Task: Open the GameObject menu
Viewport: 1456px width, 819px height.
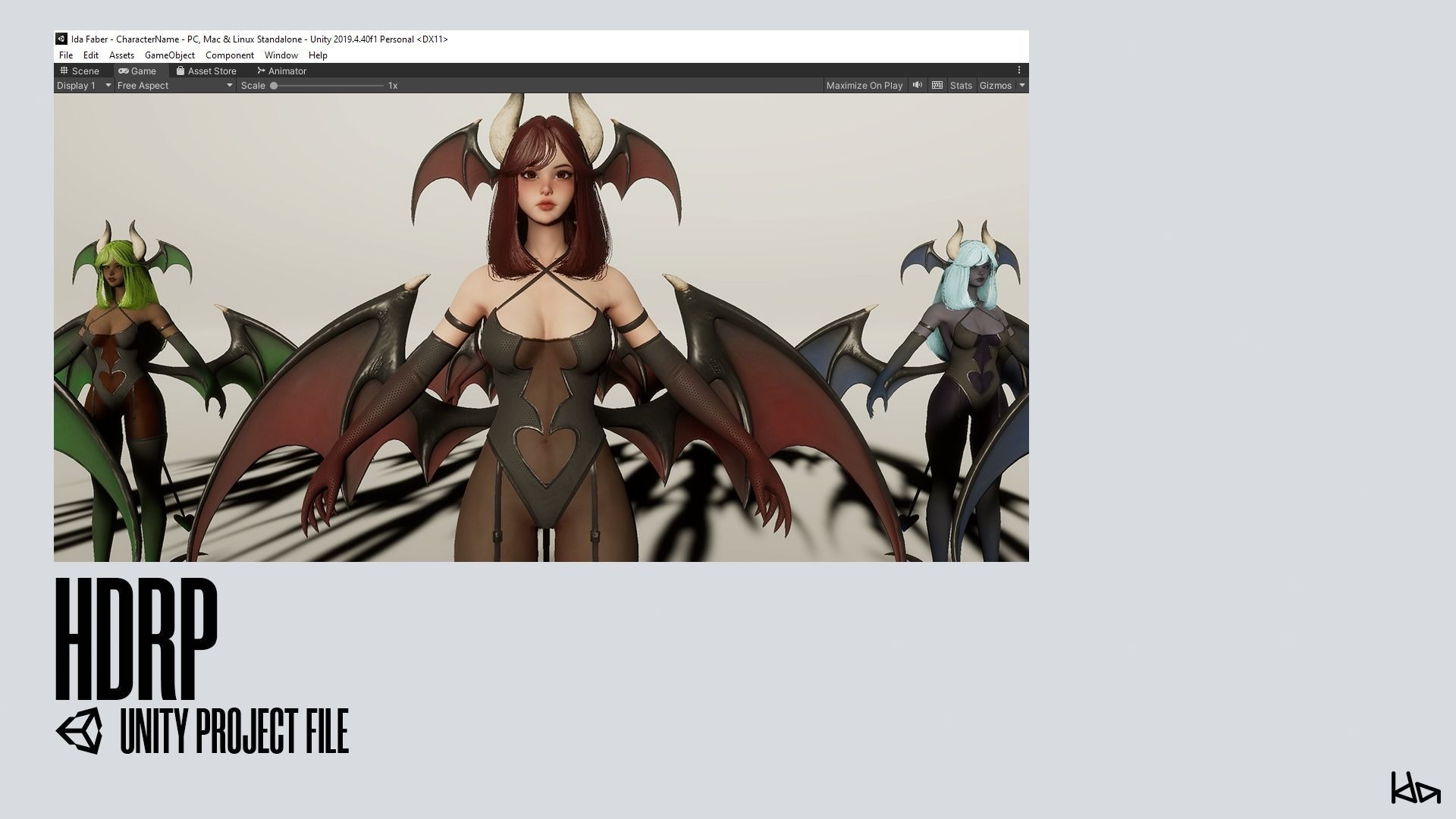Action: [170, 55]
